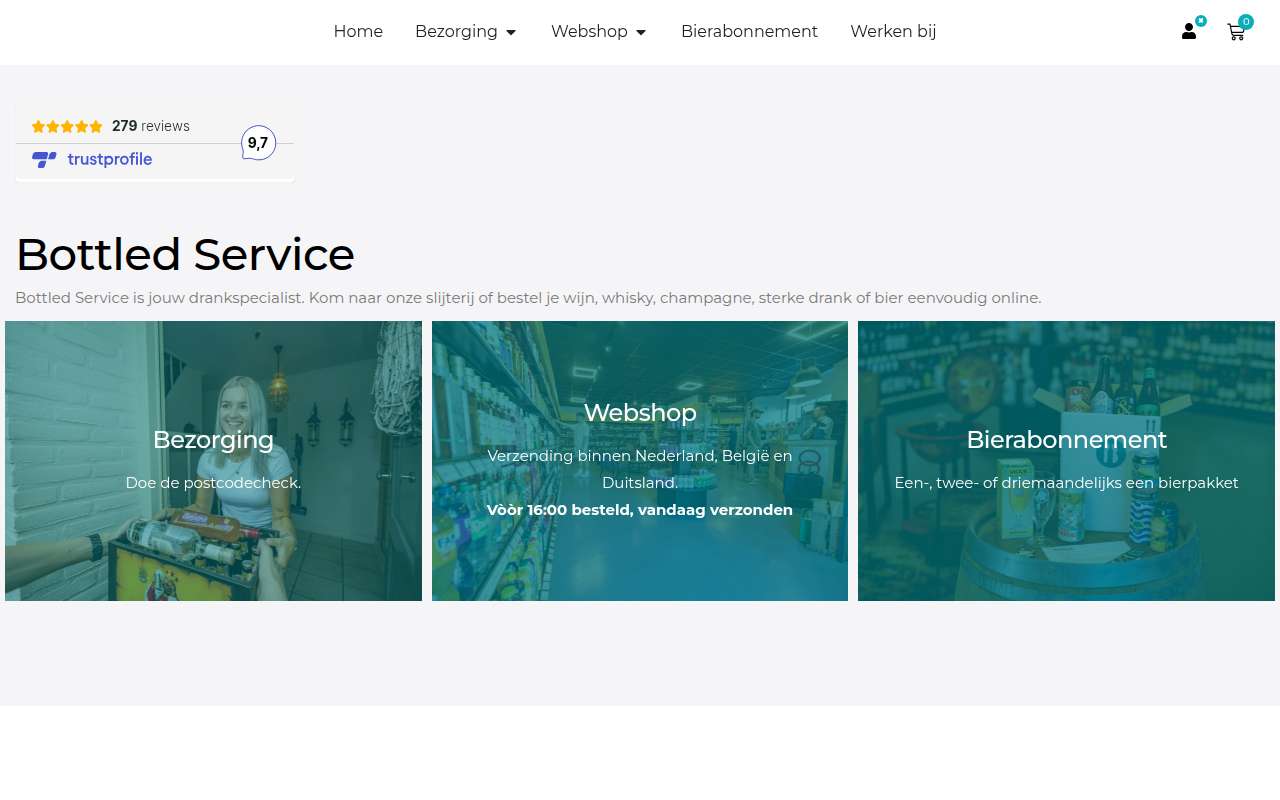Open the user account icon
This screenshot has height=800, width=1280.
click(x=1189, y=31)
